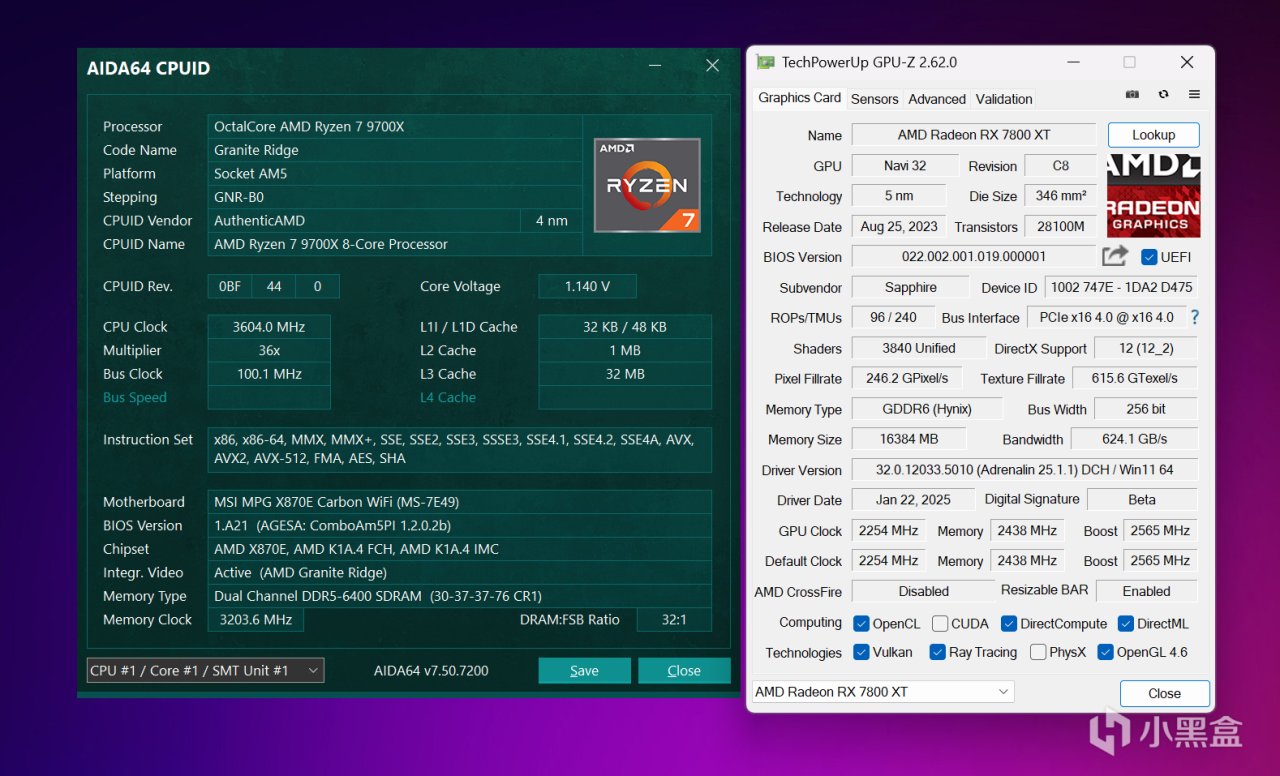Click the AIDA64 v7.50.7200 version text
The width and height of the screenshot is (1280, 776).
[x=431, y=671]
